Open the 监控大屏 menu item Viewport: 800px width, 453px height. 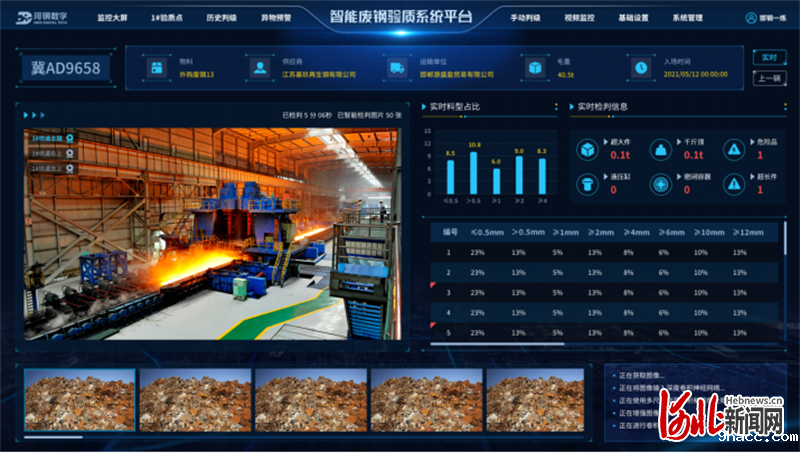pos(113,18)
